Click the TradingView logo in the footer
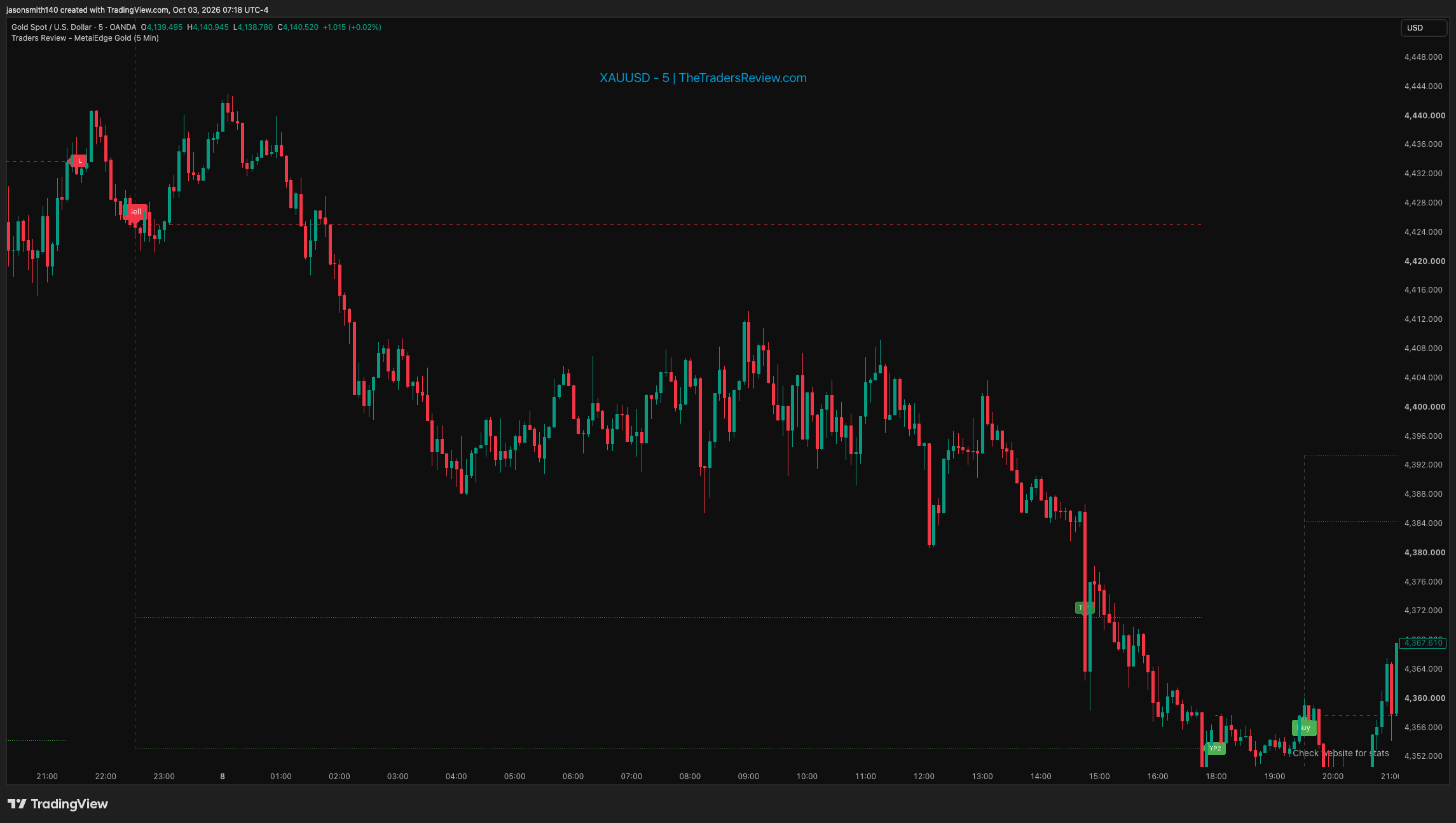Viewport: 1456px width, 823px height. (58, 804)
